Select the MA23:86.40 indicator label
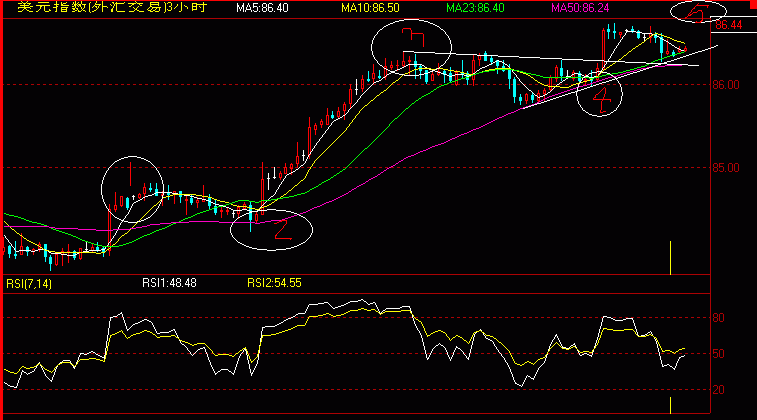 tap(475, 8)
